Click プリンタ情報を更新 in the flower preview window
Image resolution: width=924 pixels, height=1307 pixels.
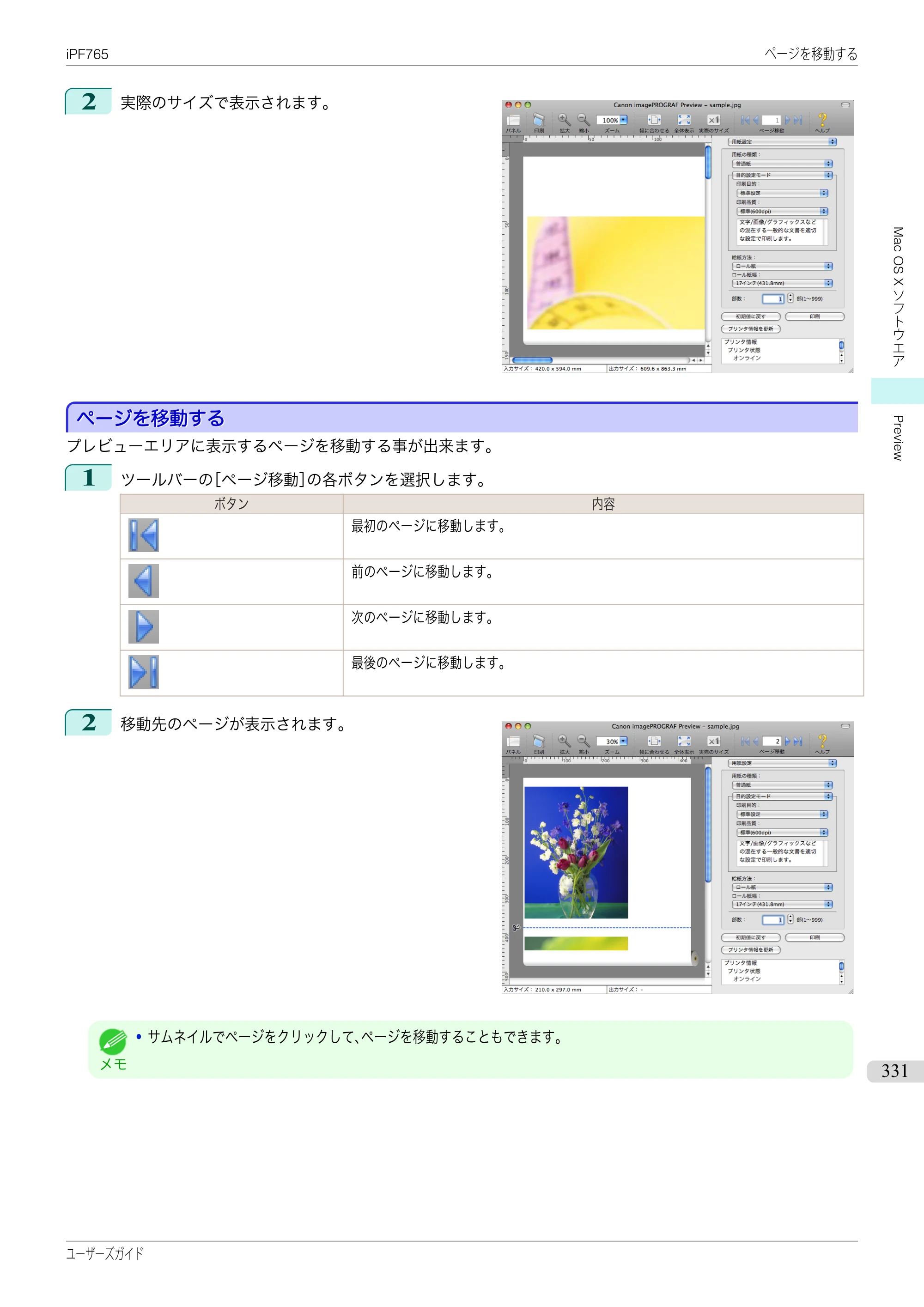click(750, 949)
